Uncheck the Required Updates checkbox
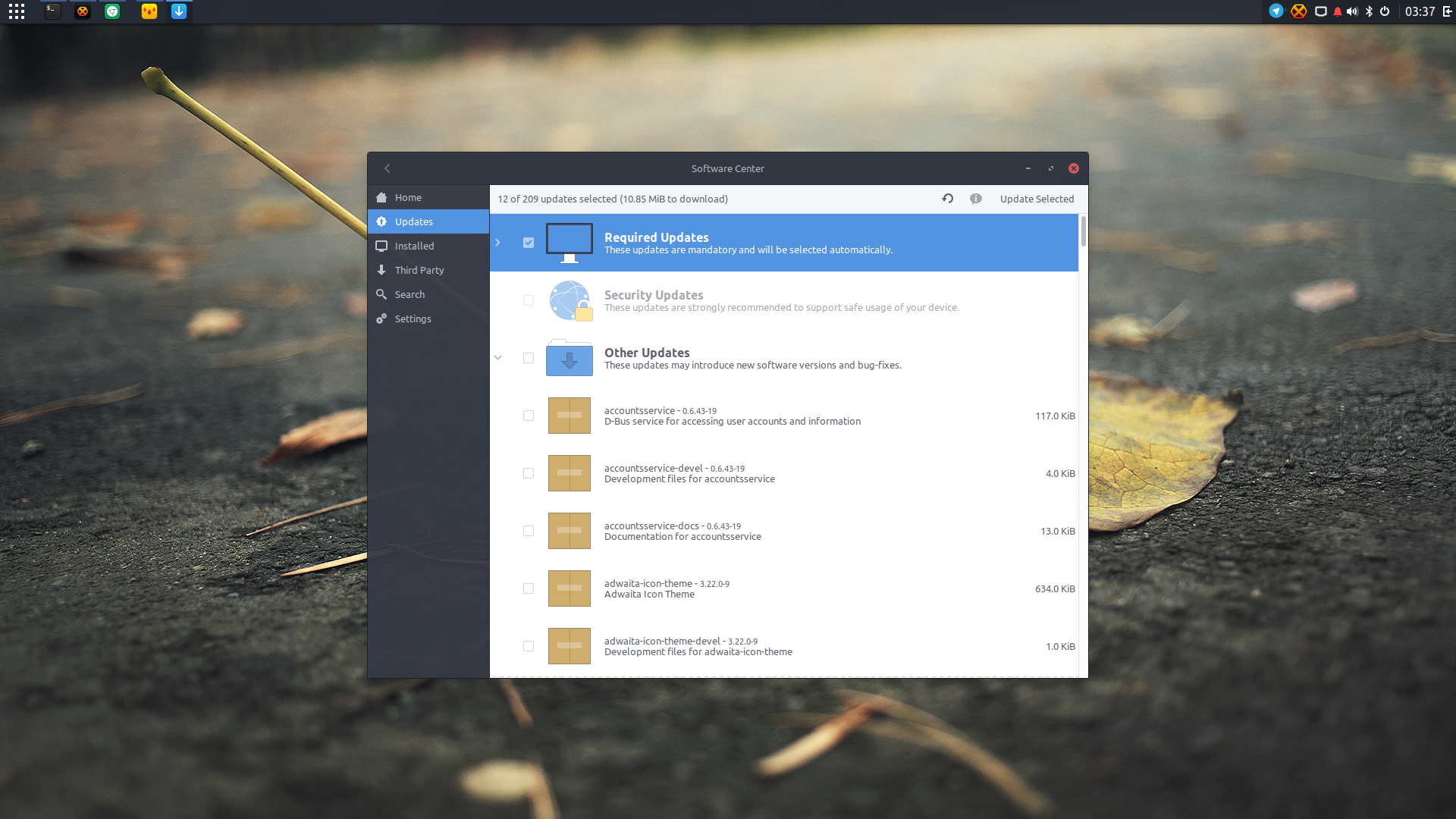The width and height of the screenshot is (1456, 819). click(529, 243)
